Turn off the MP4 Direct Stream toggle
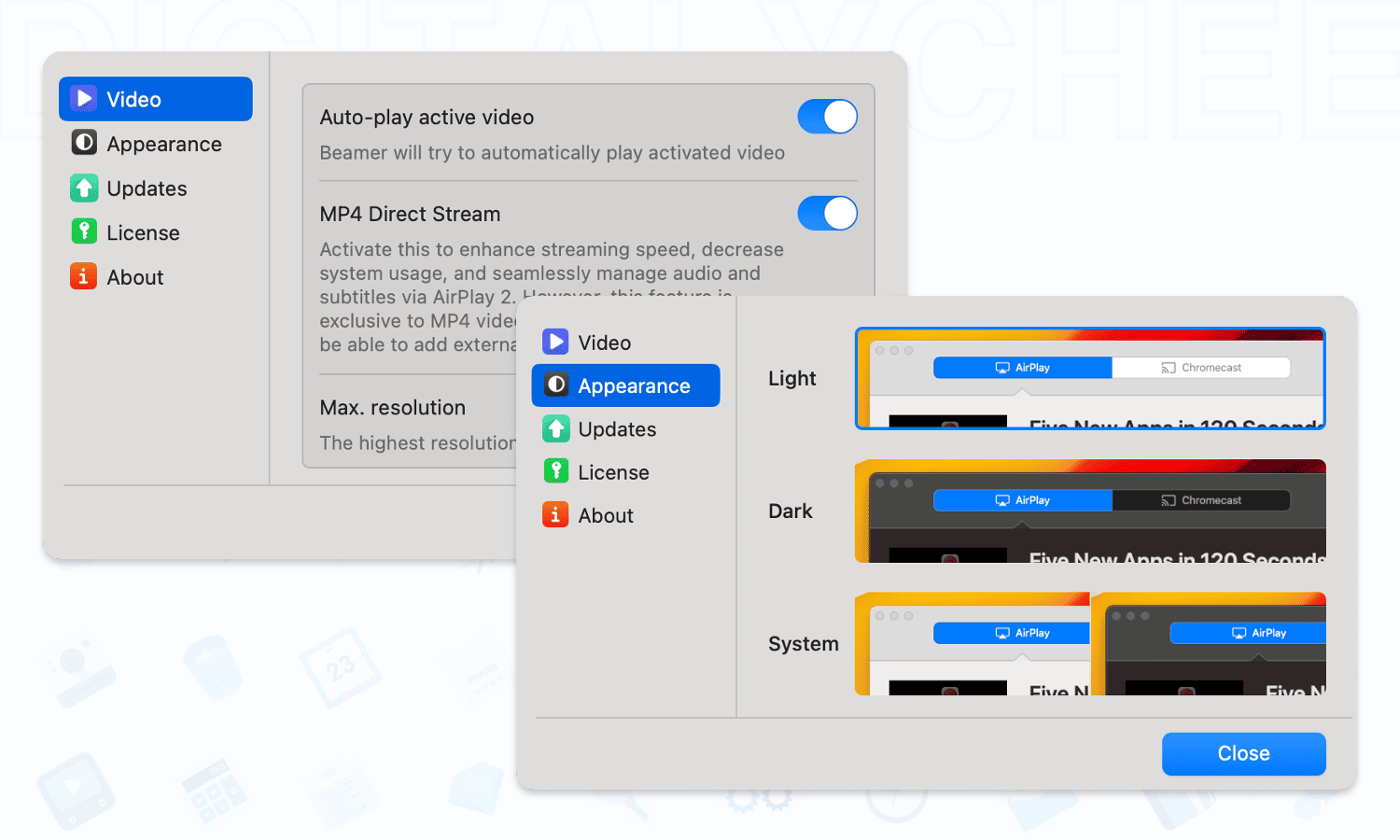This screenshot has width=1400, height=840. coord(827,214)
